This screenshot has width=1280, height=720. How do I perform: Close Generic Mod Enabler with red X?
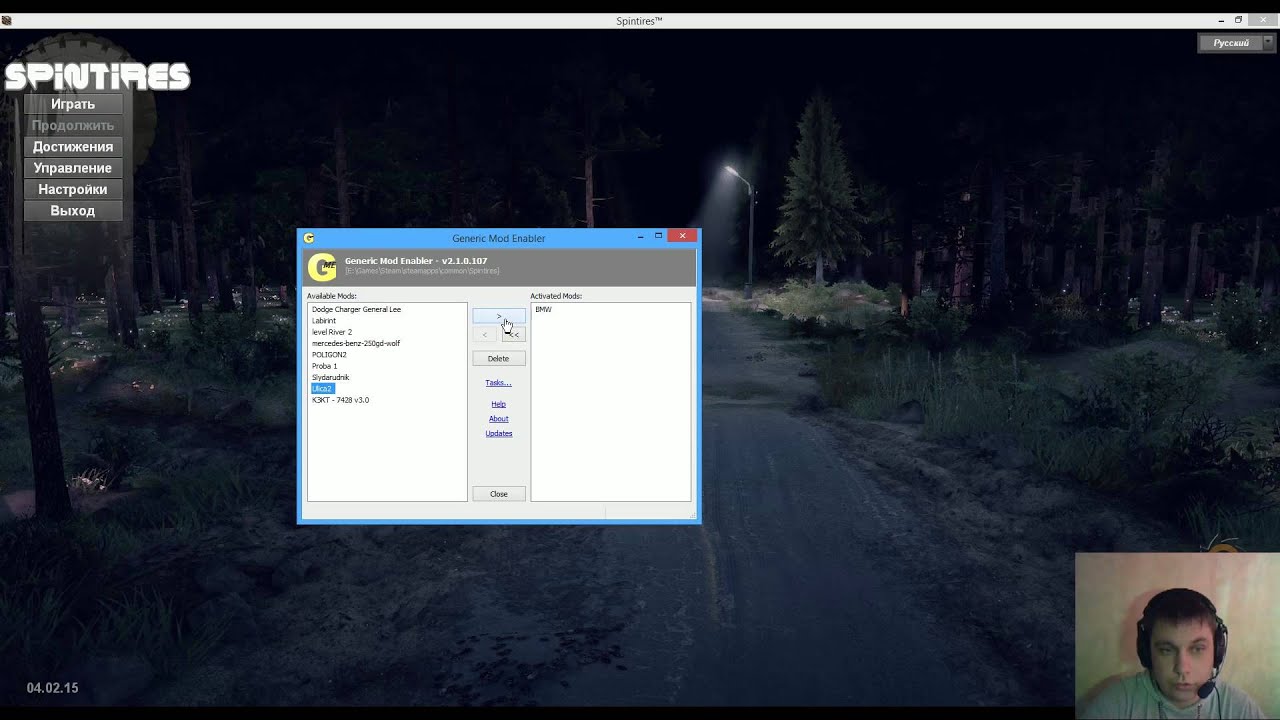(682, 236)
